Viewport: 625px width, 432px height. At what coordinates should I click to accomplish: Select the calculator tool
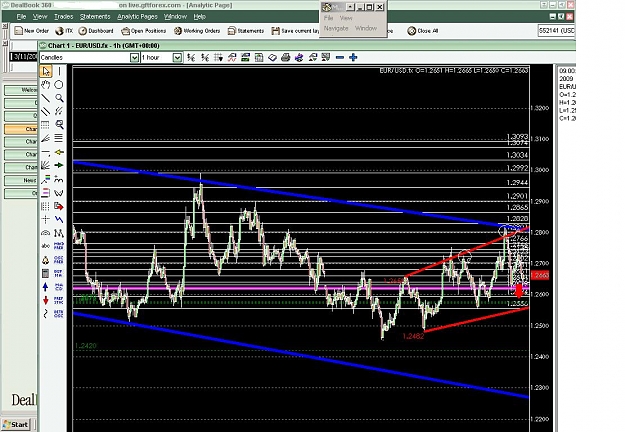(x=46, y=273)
